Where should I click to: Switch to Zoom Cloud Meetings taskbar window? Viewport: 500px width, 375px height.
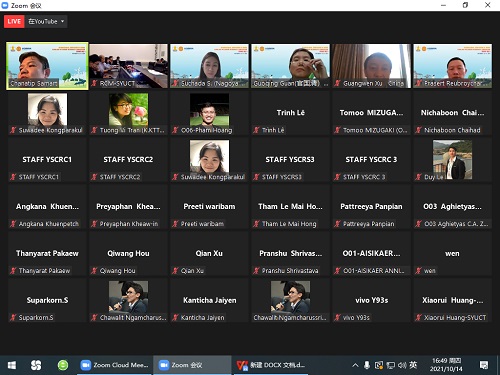(115, 365)
